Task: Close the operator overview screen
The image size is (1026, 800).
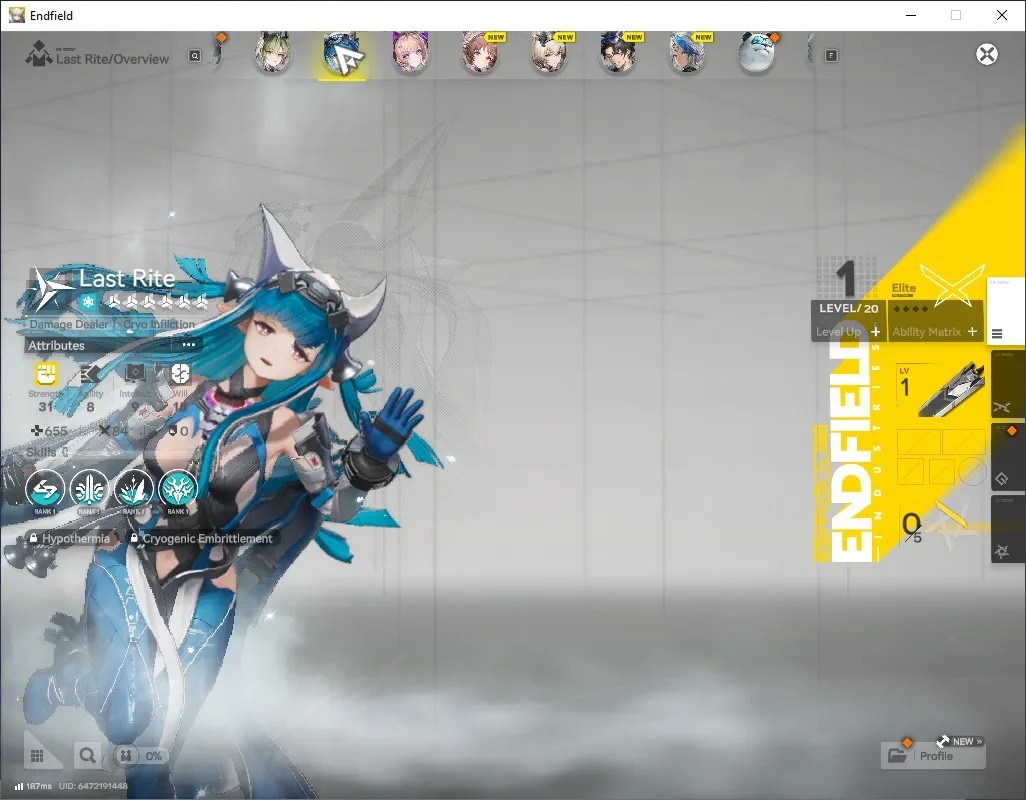Action: click(x=987, y=54)
